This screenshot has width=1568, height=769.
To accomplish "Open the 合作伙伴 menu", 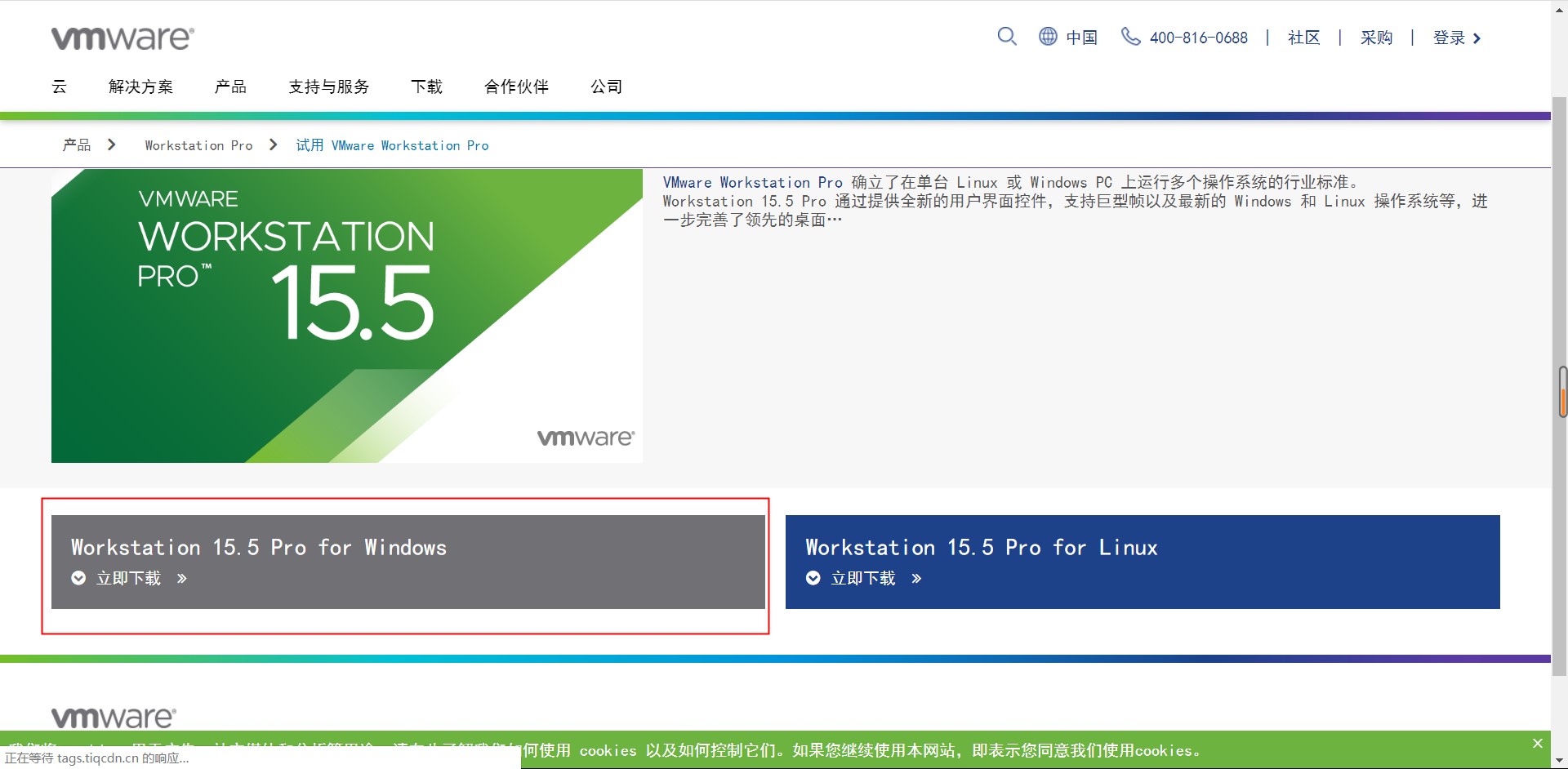I will tap(516, 87).
